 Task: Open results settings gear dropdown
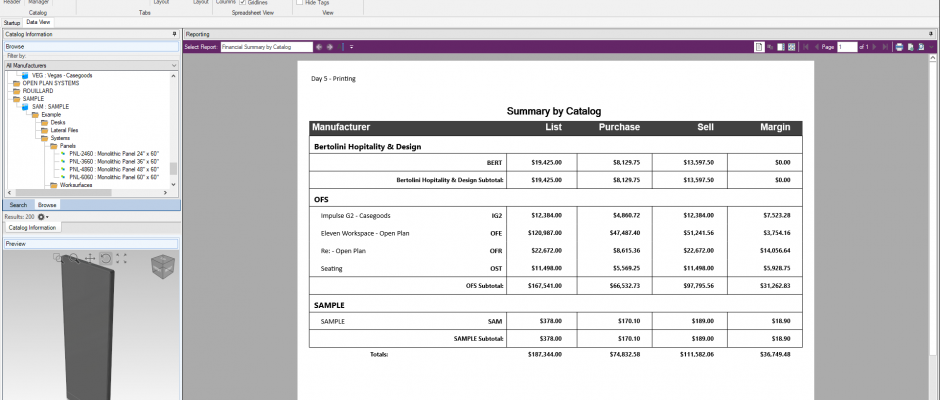pyautogui.click(x=43, y=216)
